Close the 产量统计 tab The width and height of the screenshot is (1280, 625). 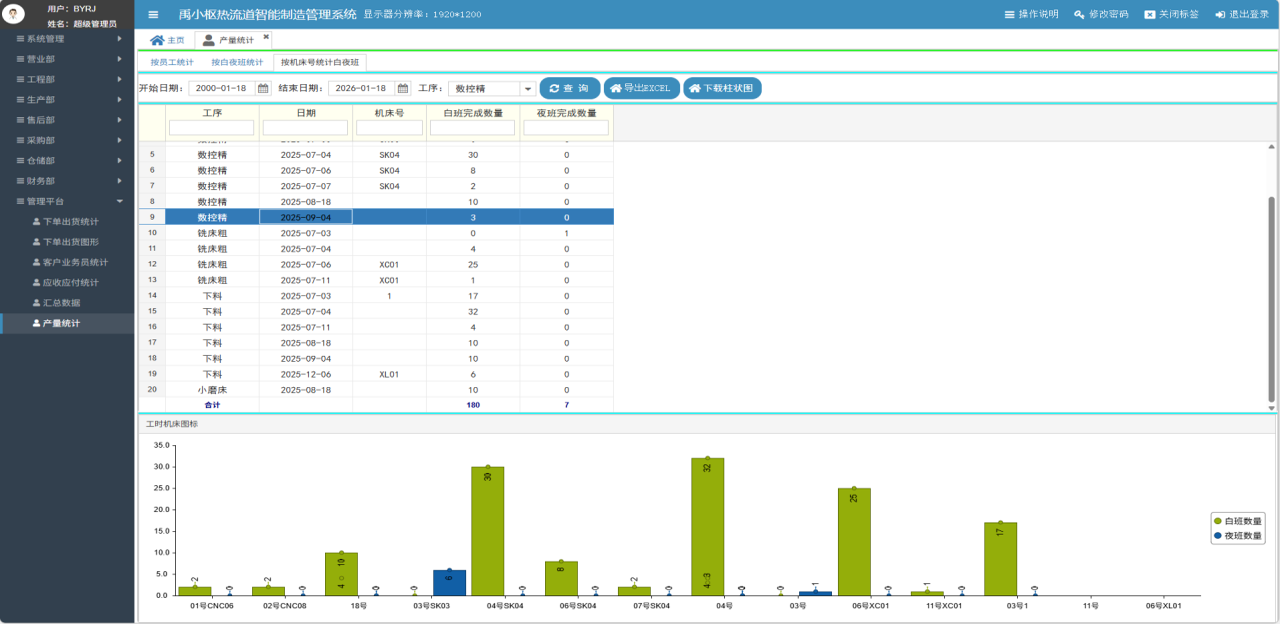[x=266, y=37]
